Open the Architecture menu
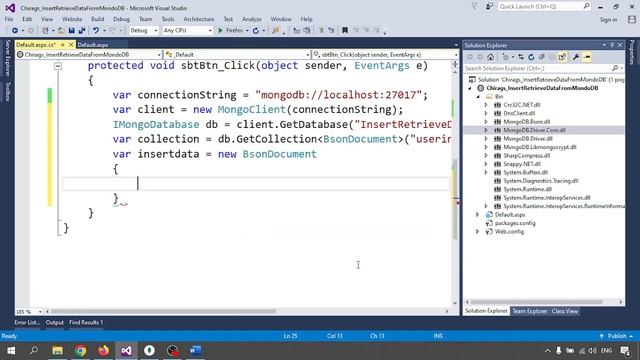The width and height of the screenshot is (640, 360). (x=199, y=19)
